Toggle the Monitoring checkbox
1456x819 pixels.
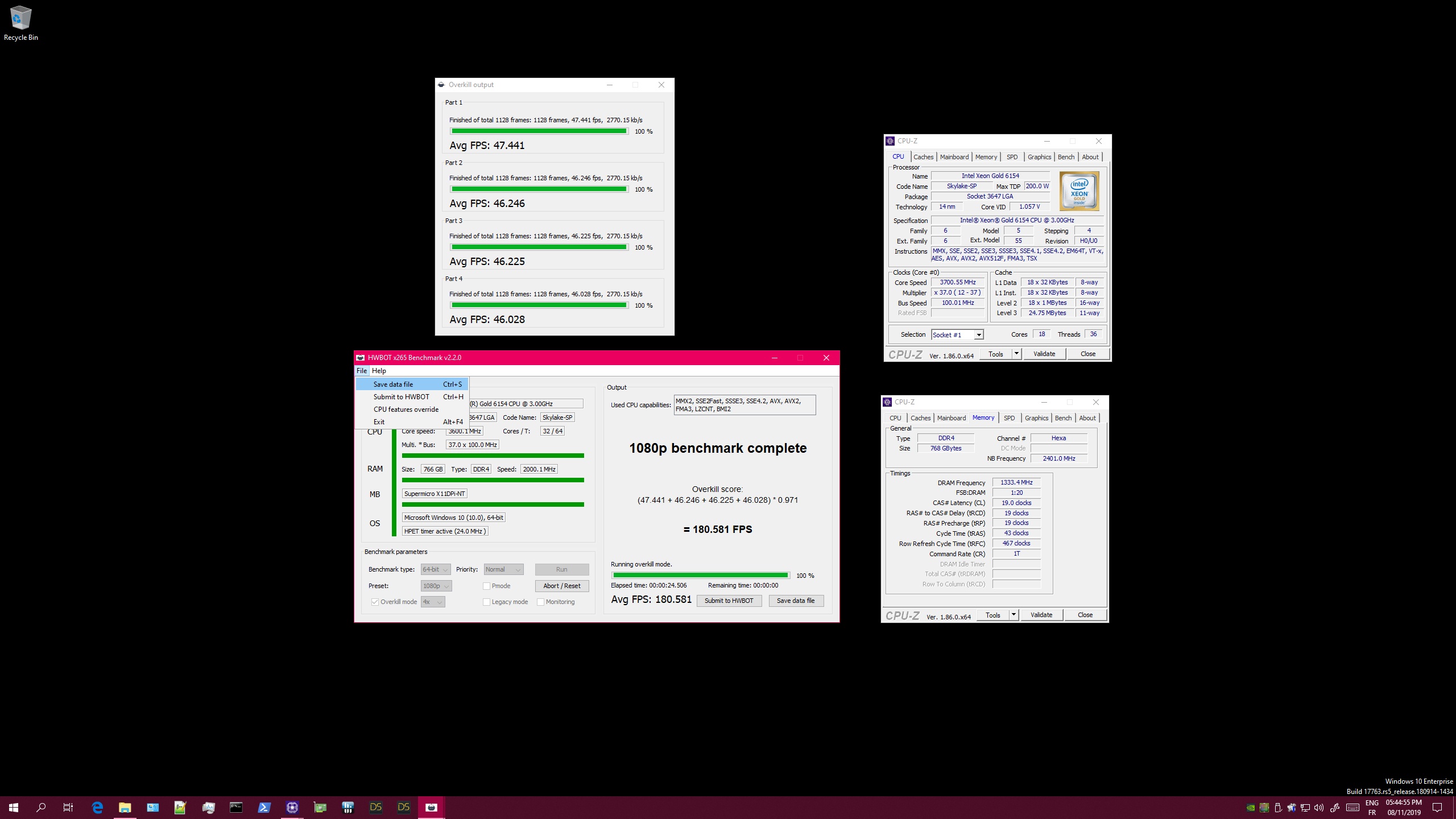click(x=540, y=602)
